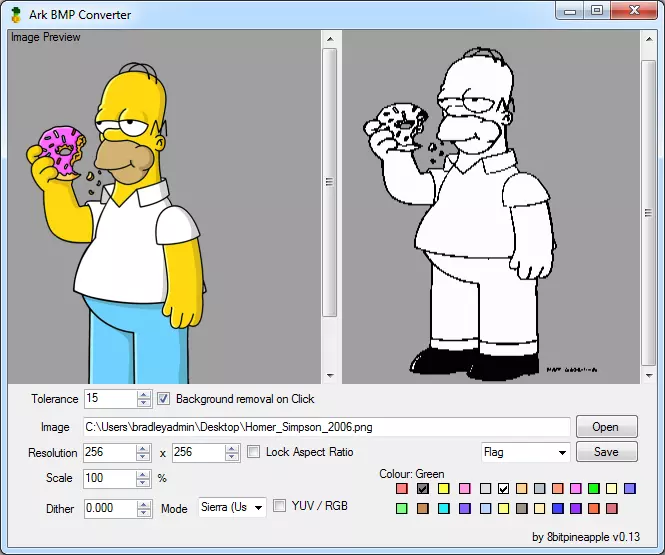Click the left preview scrollbar thumb
Image resolution: width=665 pixels, height=555 pixels.
[330, 182]
